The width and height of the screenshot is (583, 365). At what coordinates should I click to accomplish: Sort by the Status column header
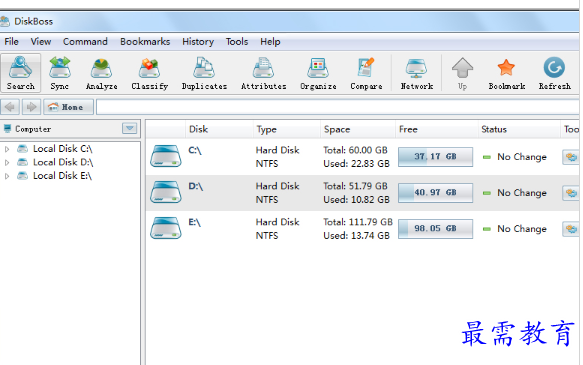[519, 129]
